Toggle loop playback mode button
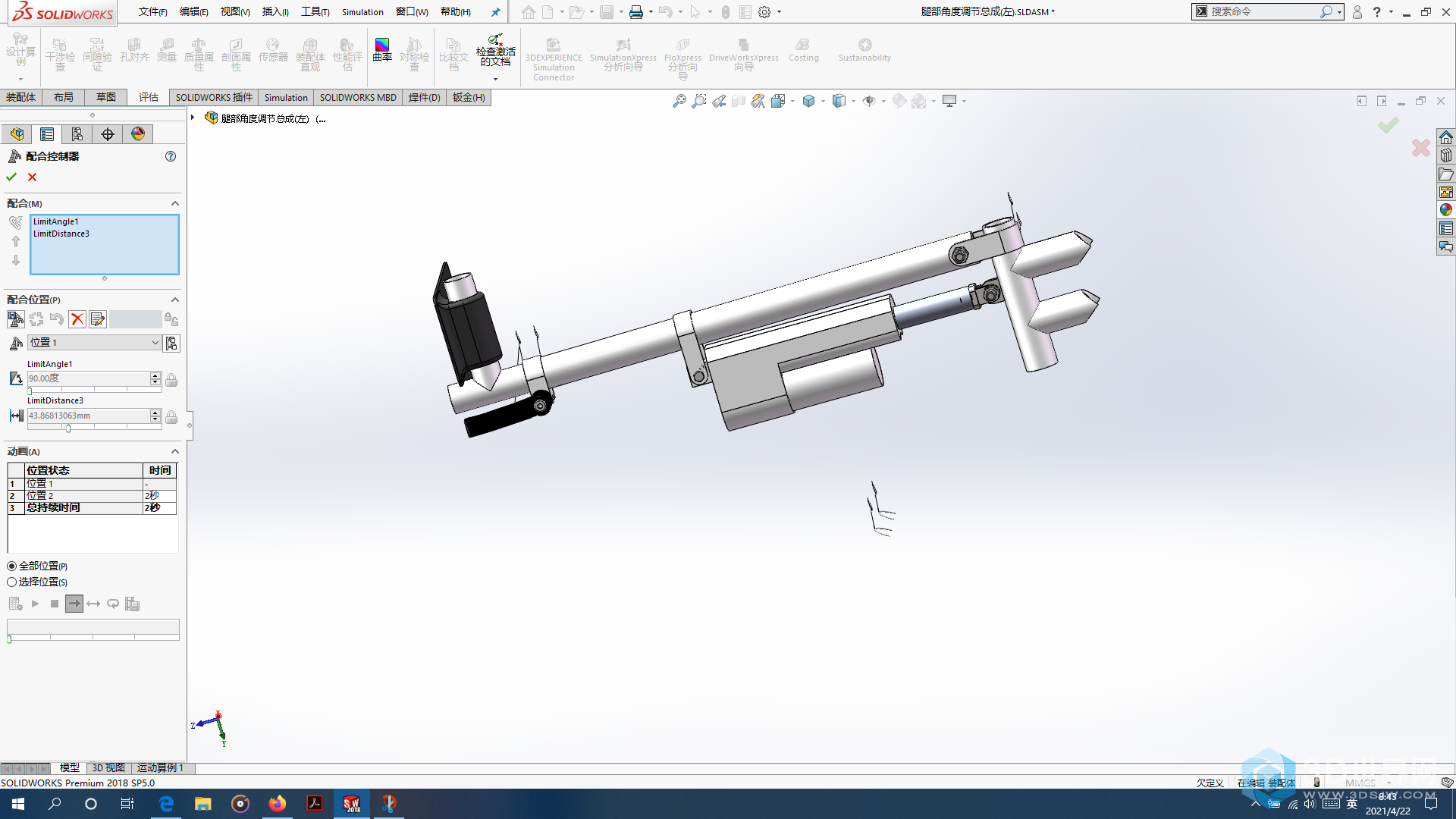Viewport: 1456px width, 819px height. (x=113, y=604)
